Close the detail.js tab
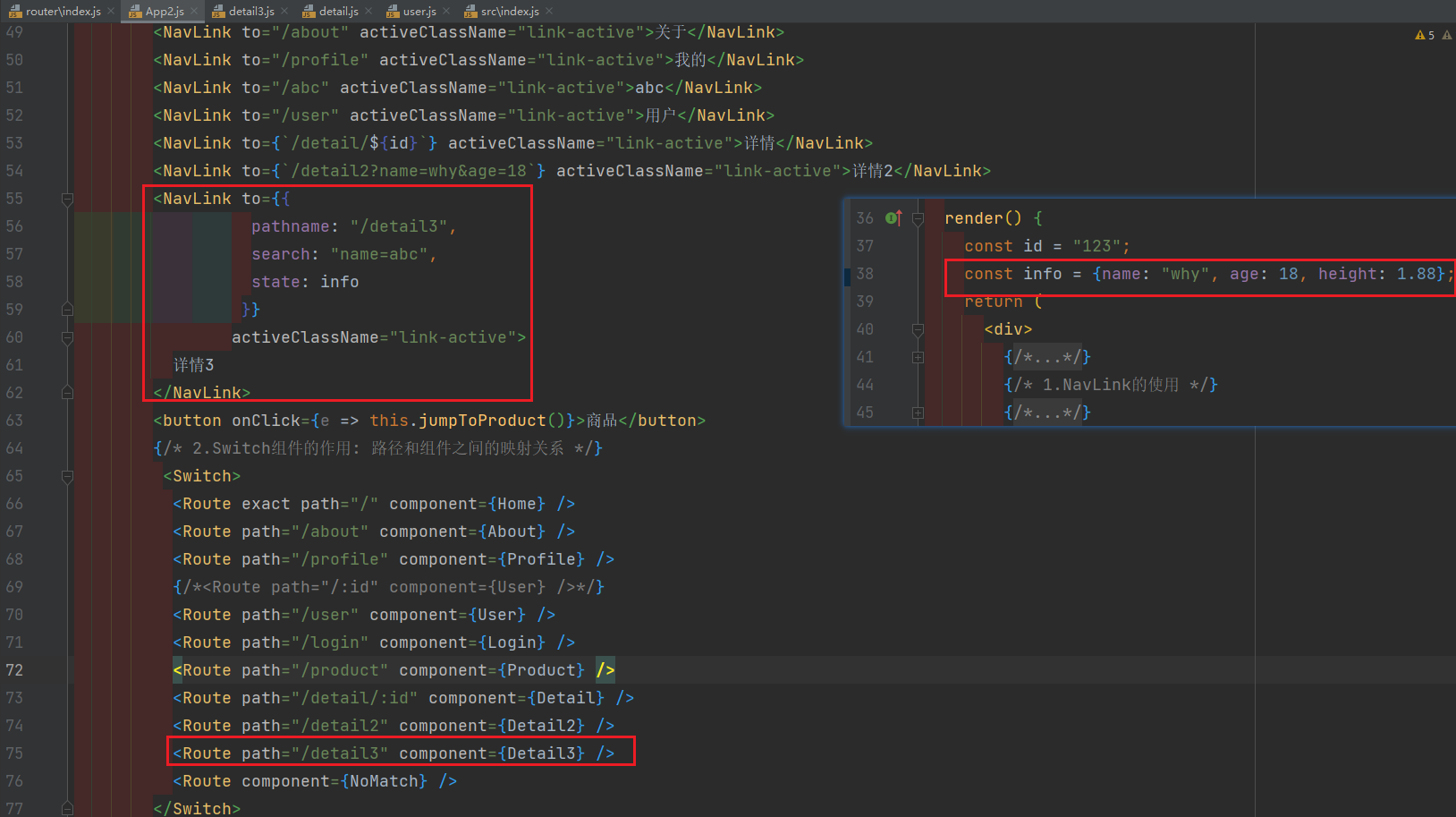 tap(368, 11)
